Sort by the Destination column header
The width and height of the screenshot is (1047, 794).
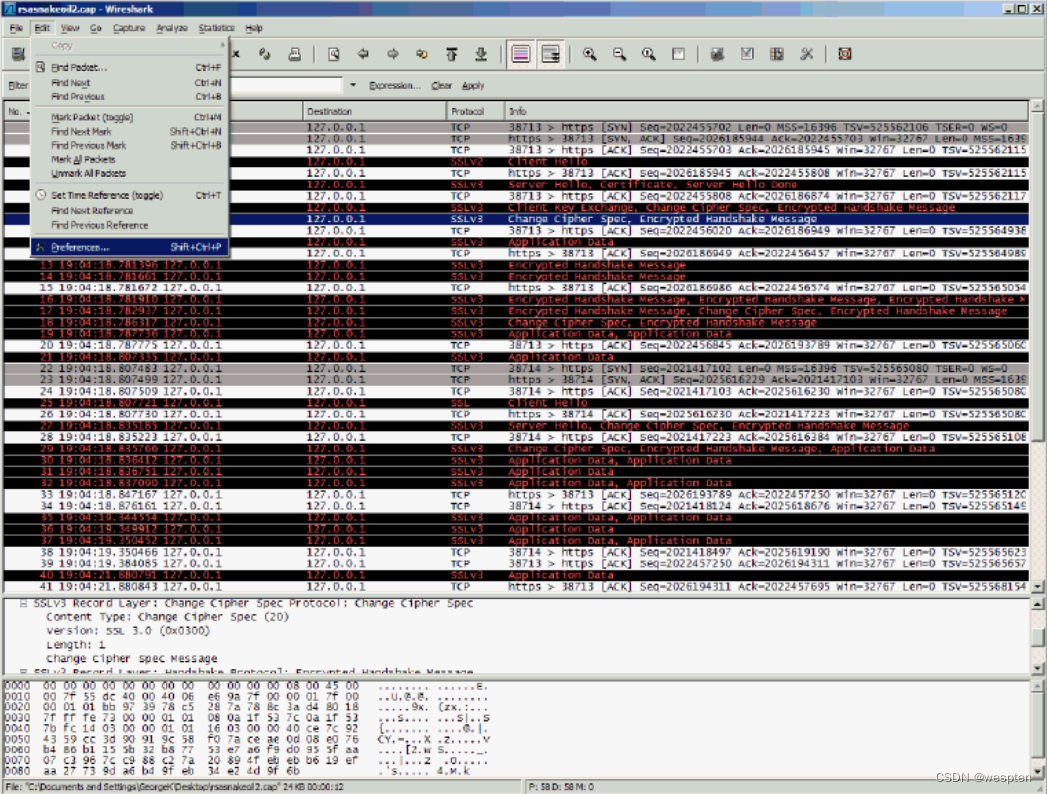375,112
